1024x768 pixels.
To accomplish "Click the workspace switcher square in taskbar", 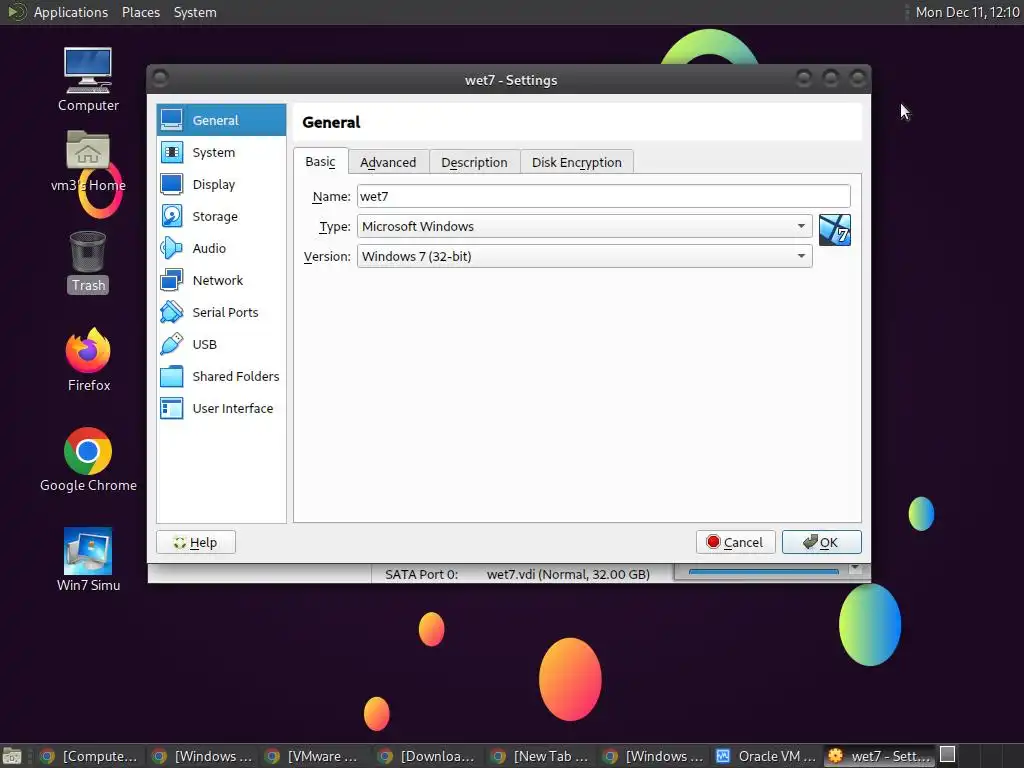I will point(948,754).
